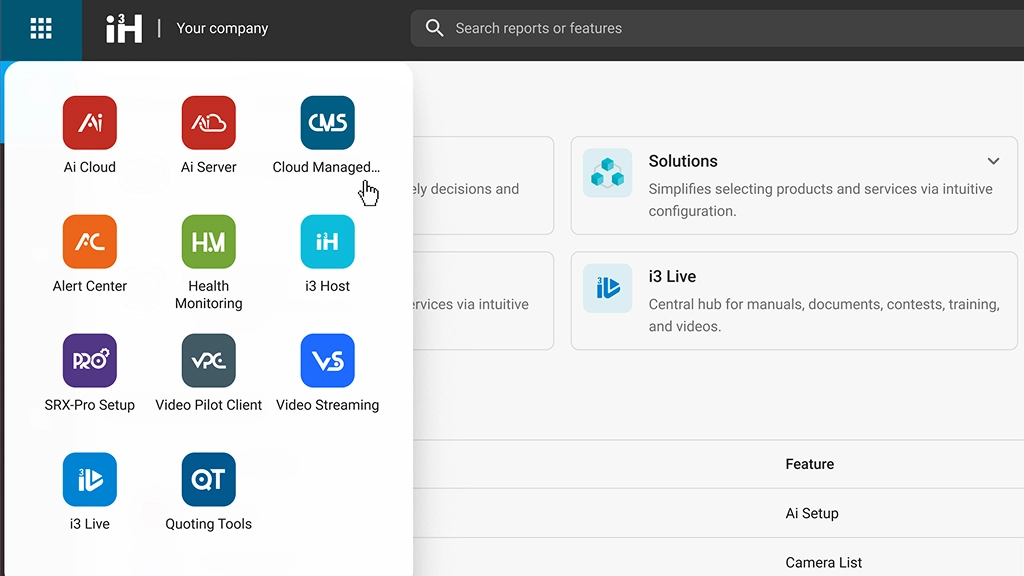This screenshot has height=576, width=1024.
Task: Open the i3 Host app icon
Action: point(327,241)
